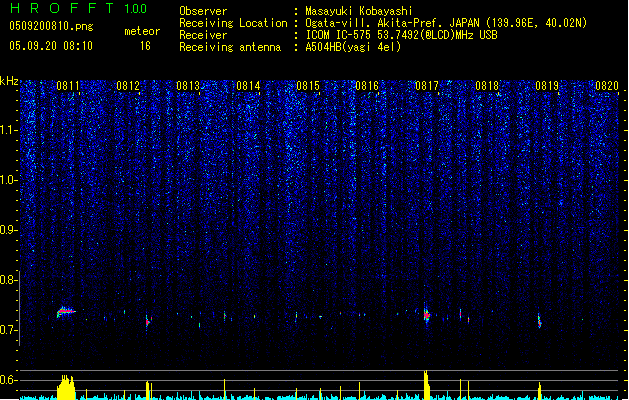This screenshot has width=629, height=400.
Task: Click the strong meteor echo at 0817
Action: 426,315
